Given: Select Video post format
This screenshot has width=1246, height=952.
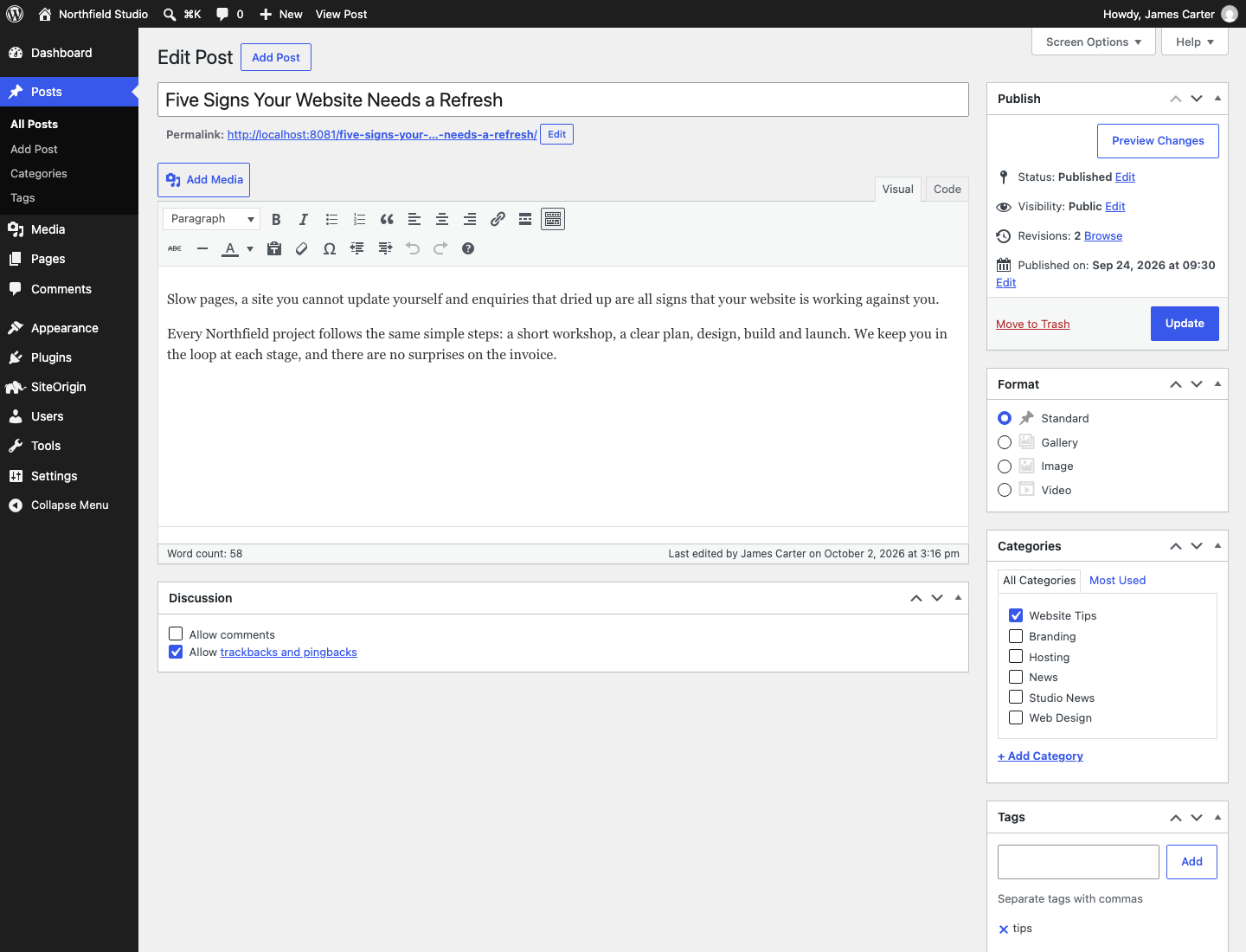Looking at the screenshot, I should tap(1005, 490).
